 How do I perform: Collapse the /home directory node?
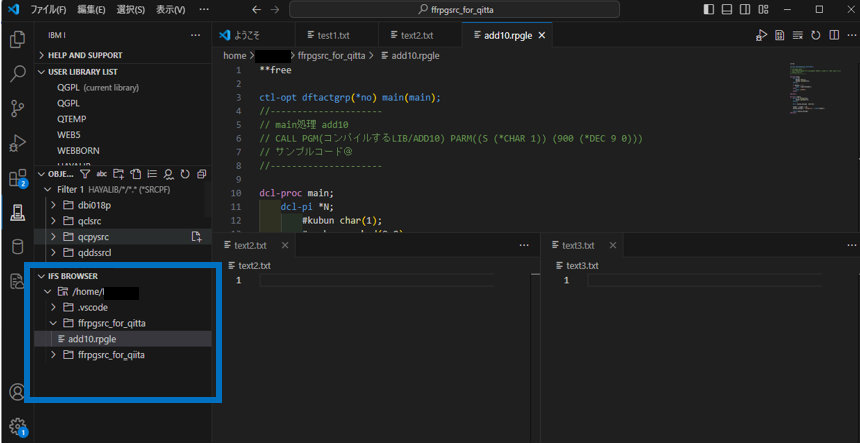pyautogui.click(x=47, y=292)
